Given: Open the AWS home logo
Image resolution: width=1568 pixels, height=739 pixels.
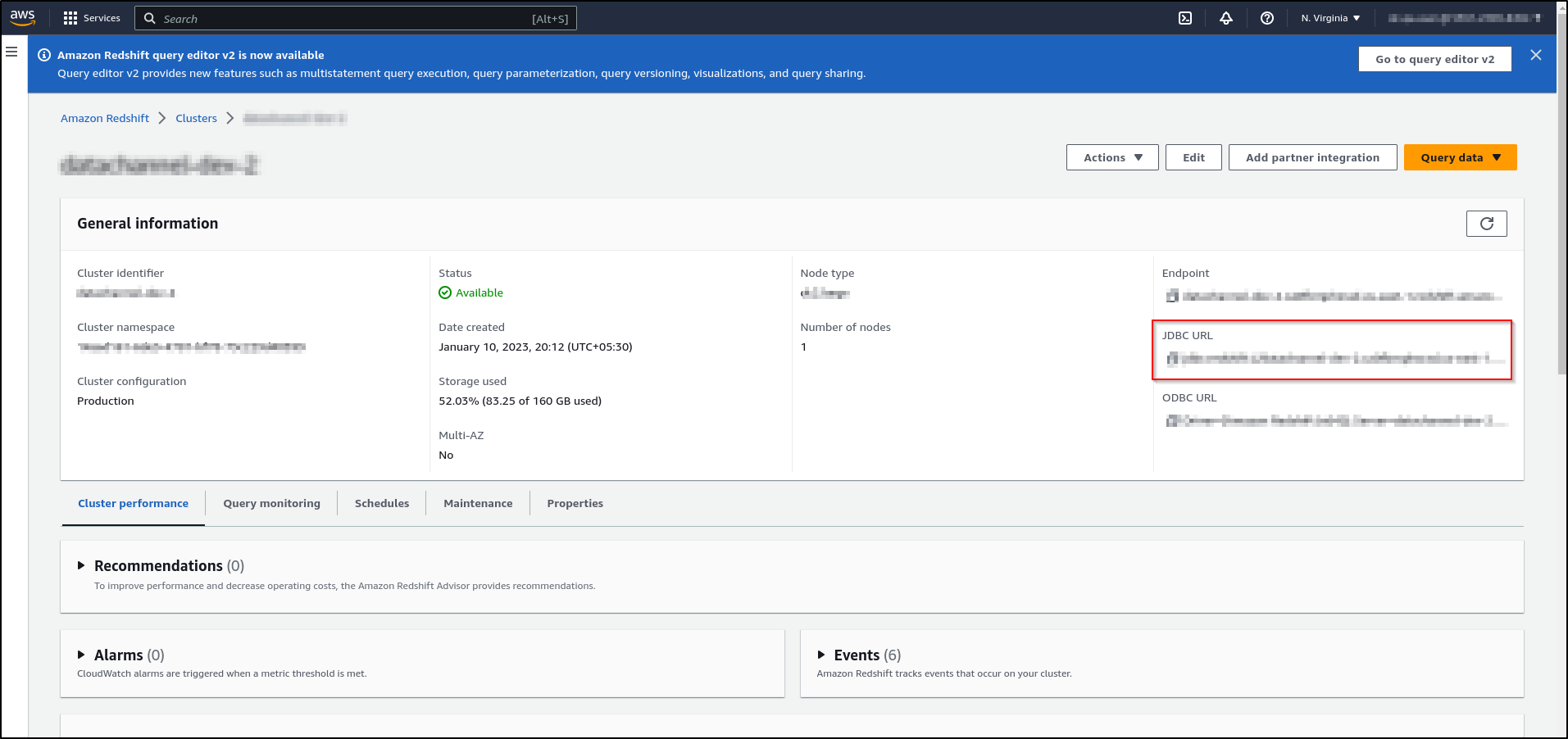Looking at the screenshot, I should pos(23,17).
